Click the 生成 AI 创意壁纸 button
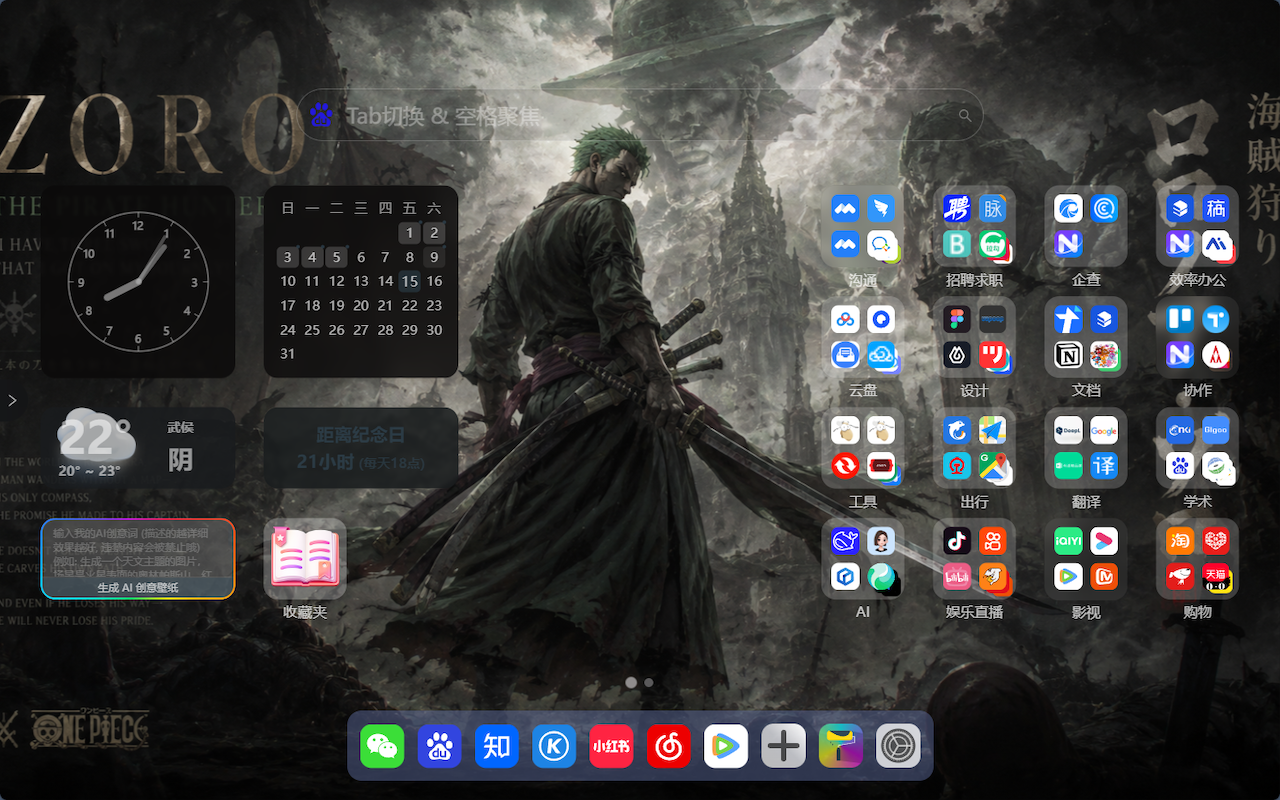Screen dimensions: 1280x800 [138, 588]
